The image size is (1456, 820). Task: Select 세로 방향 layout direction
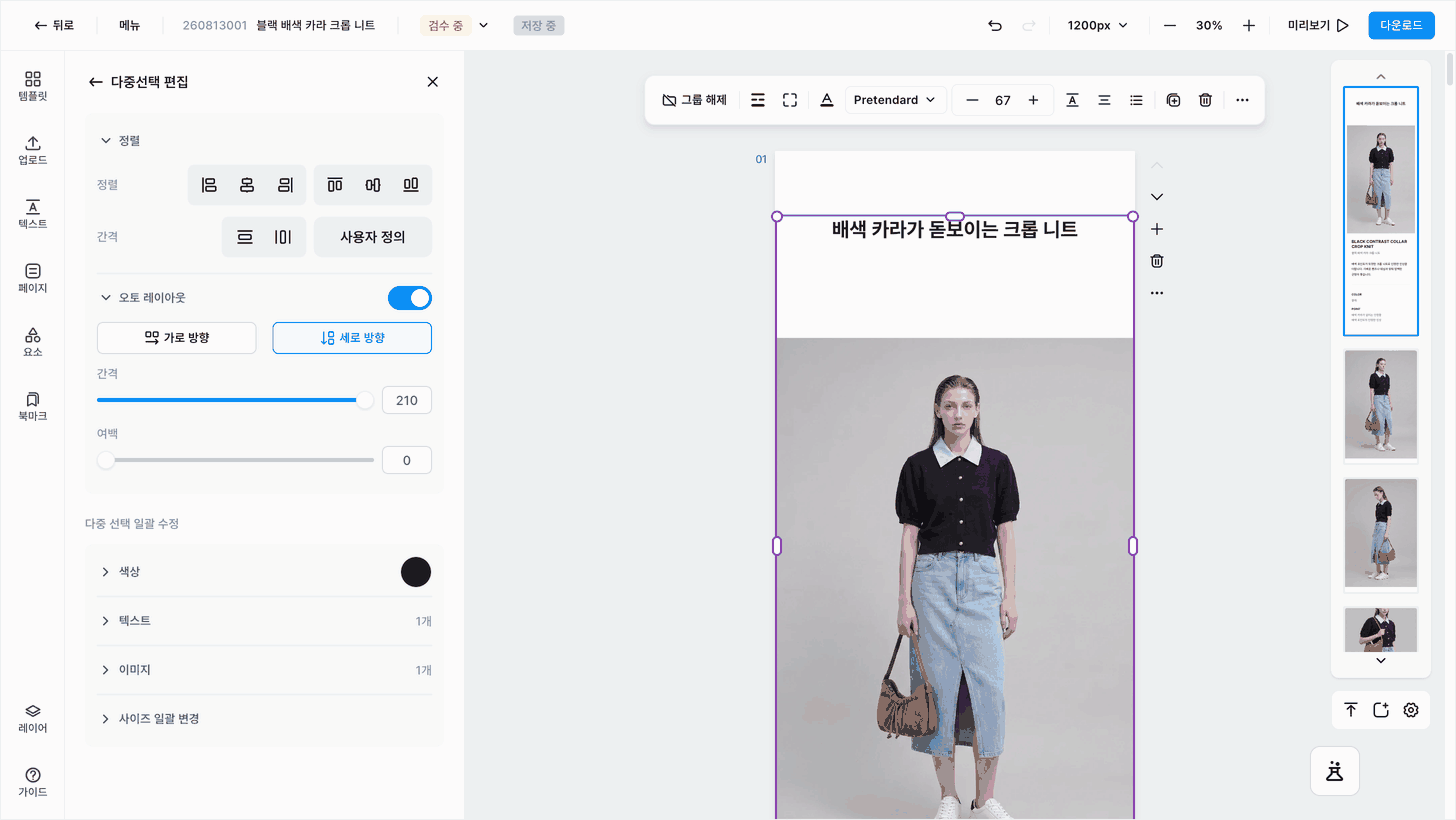pyautogui.click(x=352, y=338)
